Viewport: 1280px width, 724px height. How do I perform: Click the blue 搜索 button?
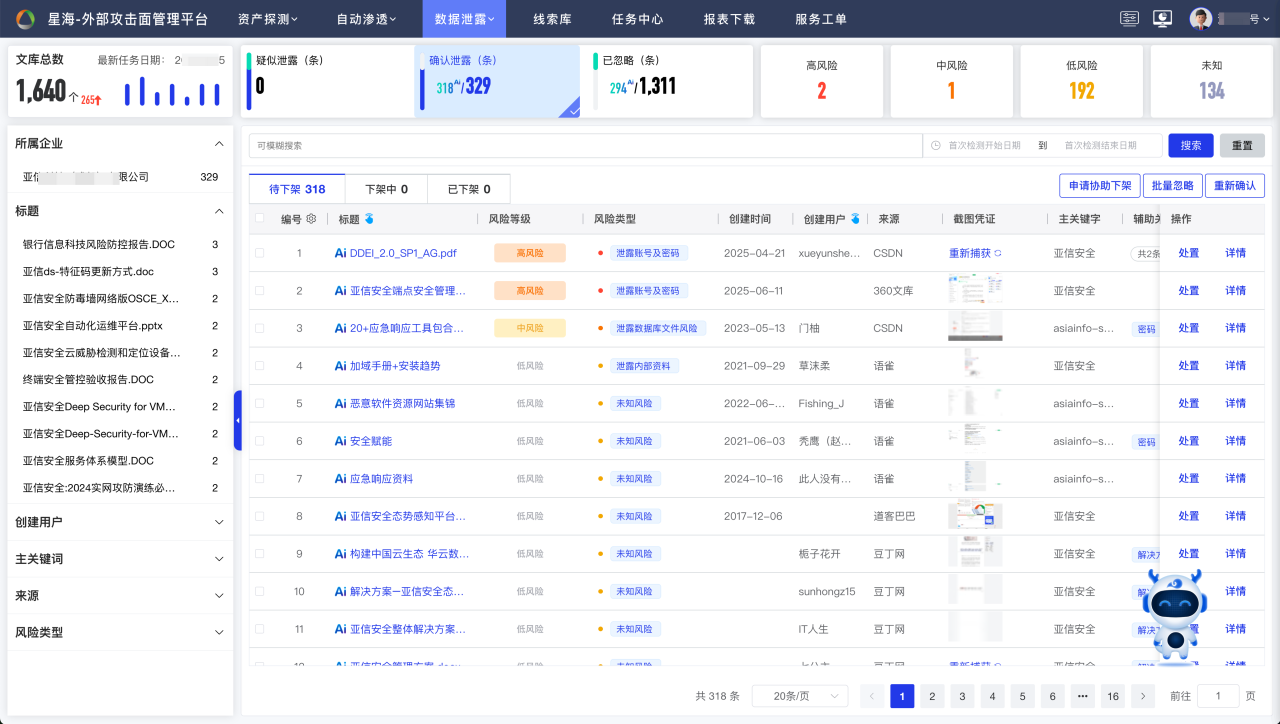pyautogui.click(x=1191, y=145)
